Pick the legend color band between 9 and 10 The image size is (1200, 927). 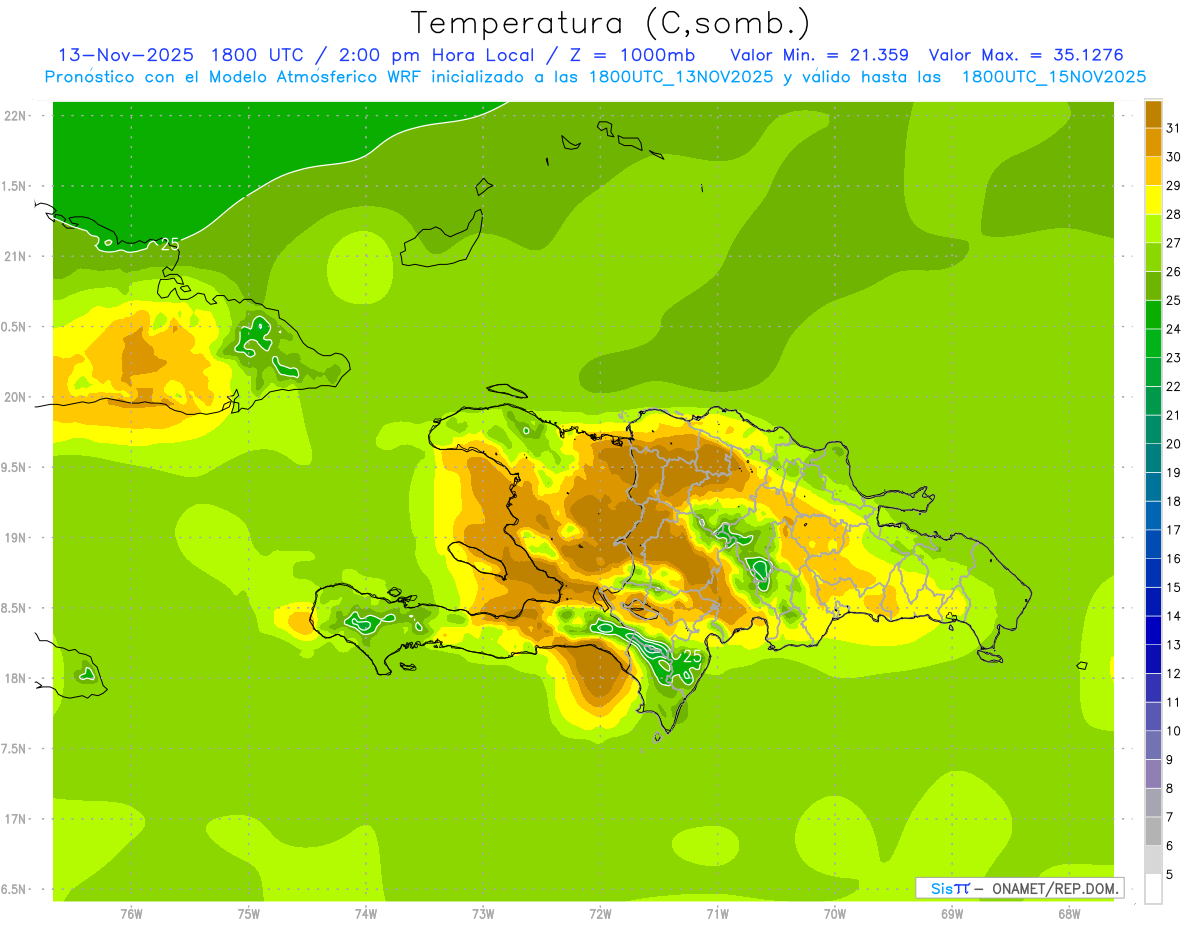[x=1153, y=745]
